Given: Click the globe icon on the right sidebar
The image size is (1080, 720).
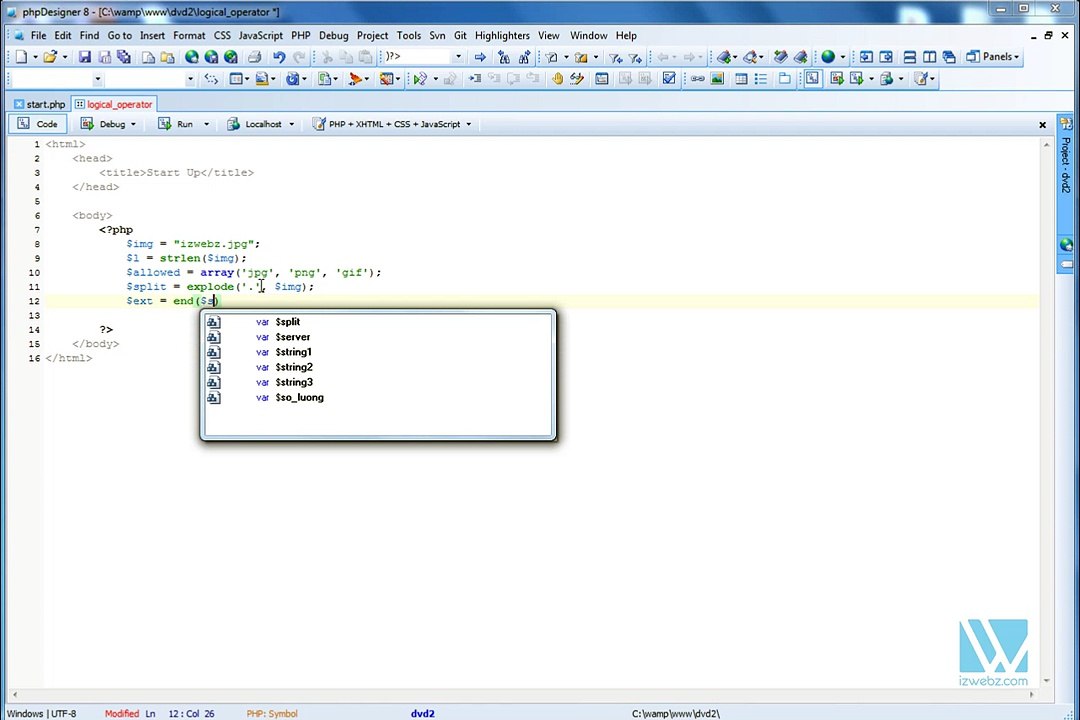Looking at the screenshot, I should (1066, 245).
